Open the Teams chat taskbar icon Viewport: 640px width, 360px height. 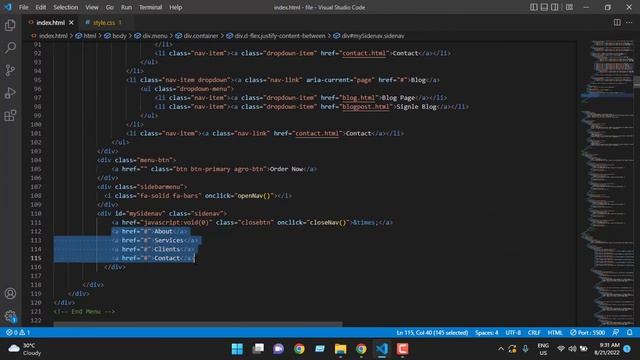coord(278,349)
